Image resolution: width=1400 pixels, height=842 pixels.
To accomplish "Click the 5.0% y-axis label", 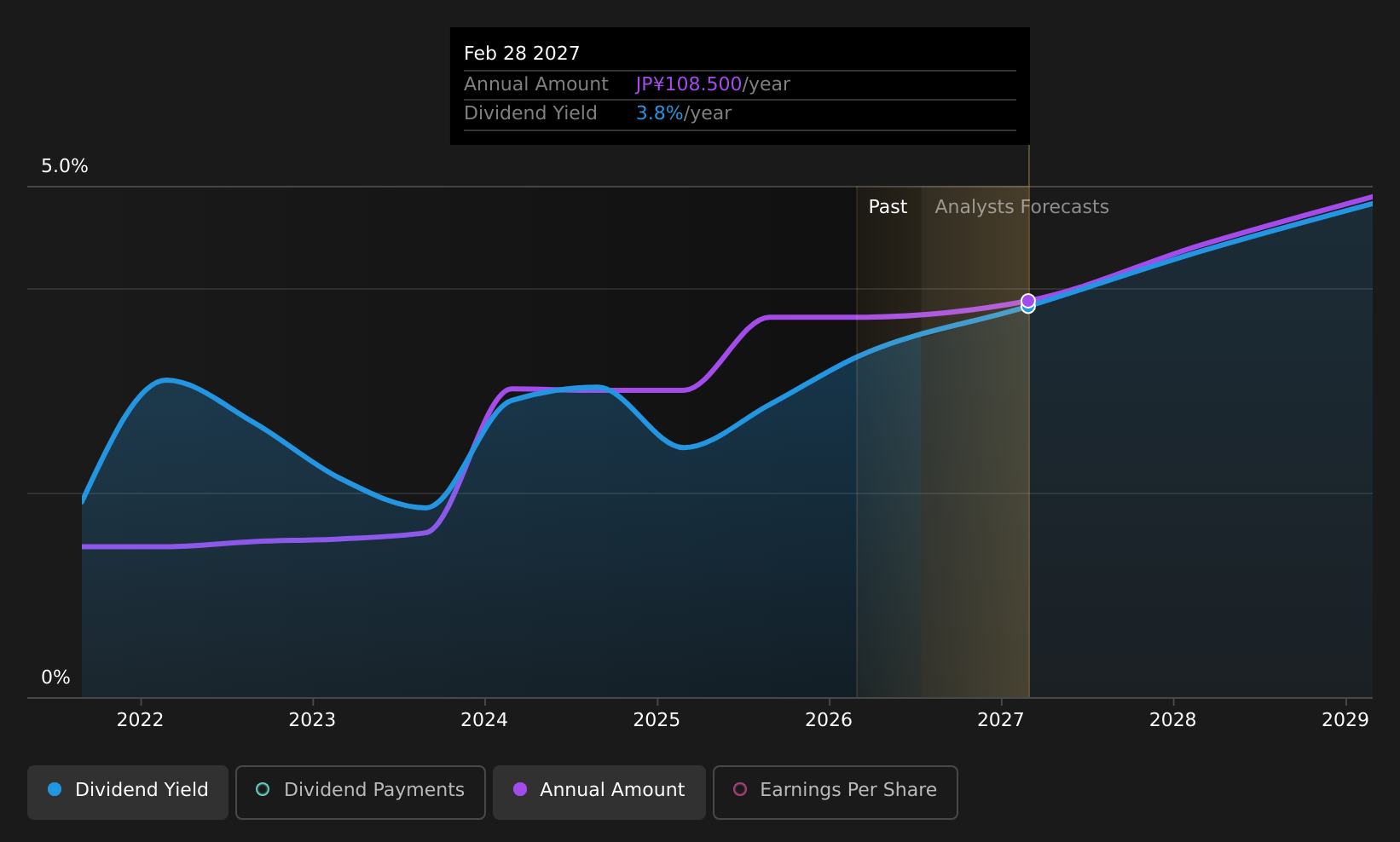I will (x=65, y=166).
